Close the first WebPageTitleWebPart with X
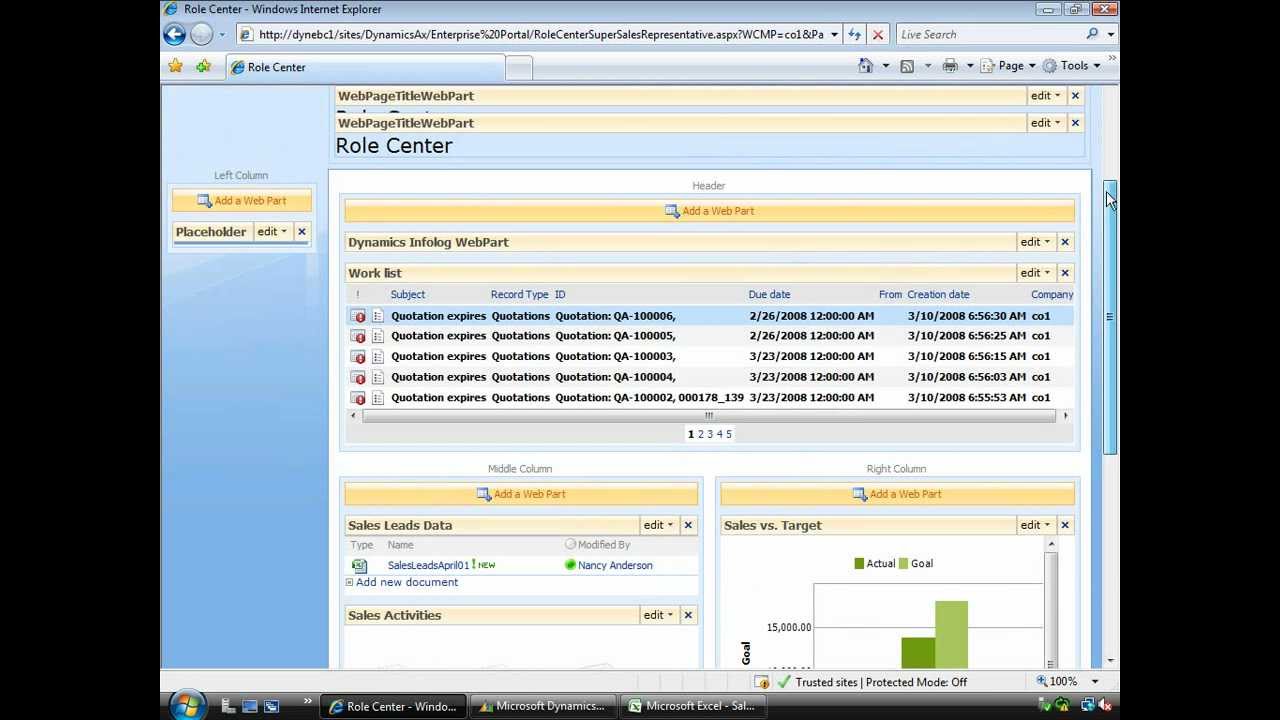 pyautogui.click(x=1075, y=96)
